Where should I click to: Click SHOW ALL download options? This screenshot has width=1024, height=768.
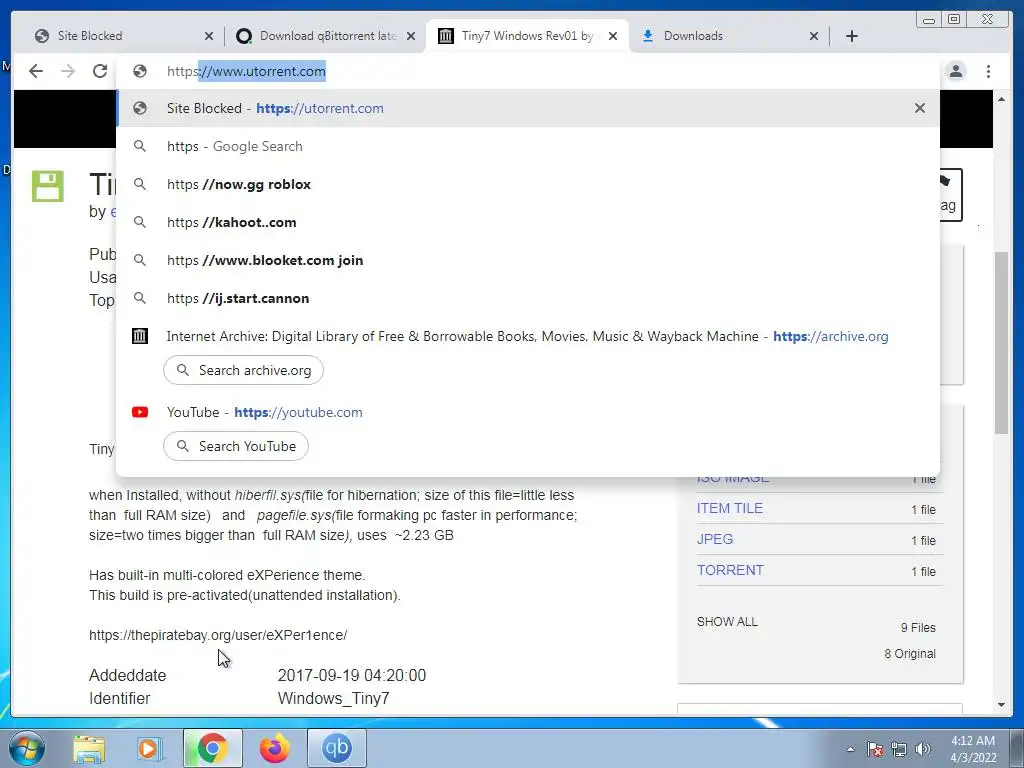coord(727,622)
